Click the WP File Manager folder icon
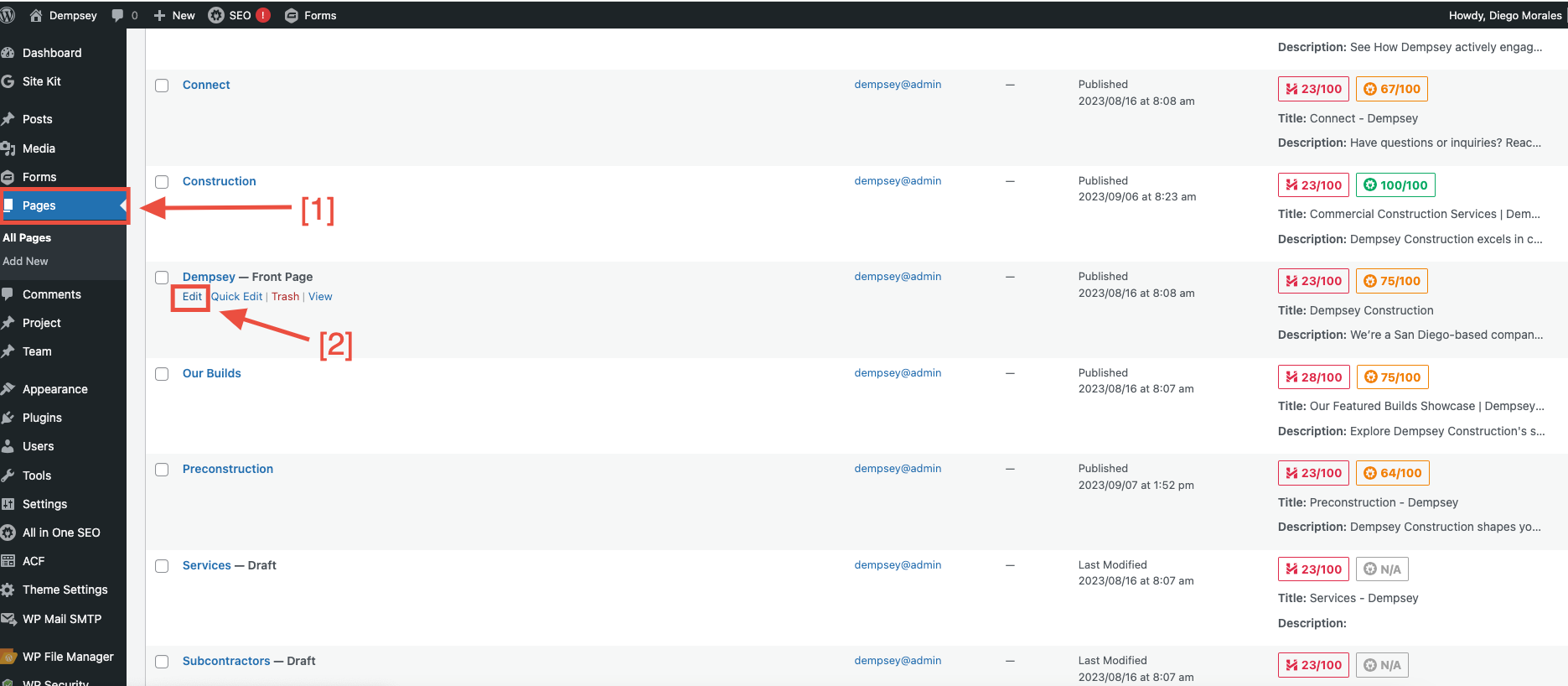This screenshot has height=686, width=1568. click(8, 657)
